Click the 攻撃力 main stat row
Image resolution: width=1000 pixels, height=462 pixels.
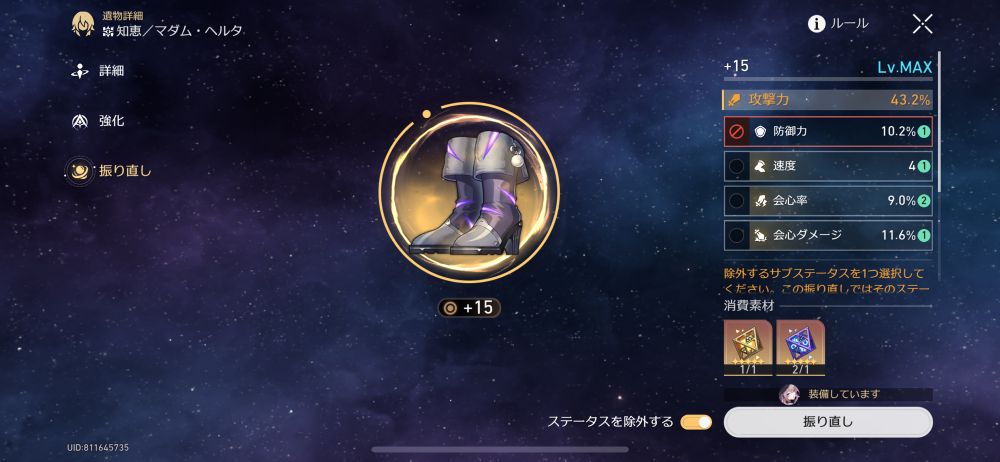827,100
